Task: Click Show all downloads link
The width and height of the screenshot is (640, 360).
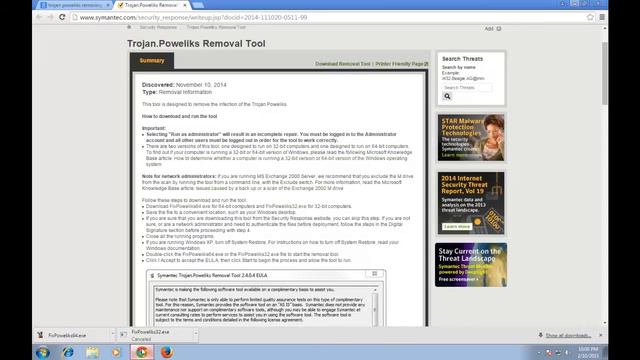Action: point(568,336)
